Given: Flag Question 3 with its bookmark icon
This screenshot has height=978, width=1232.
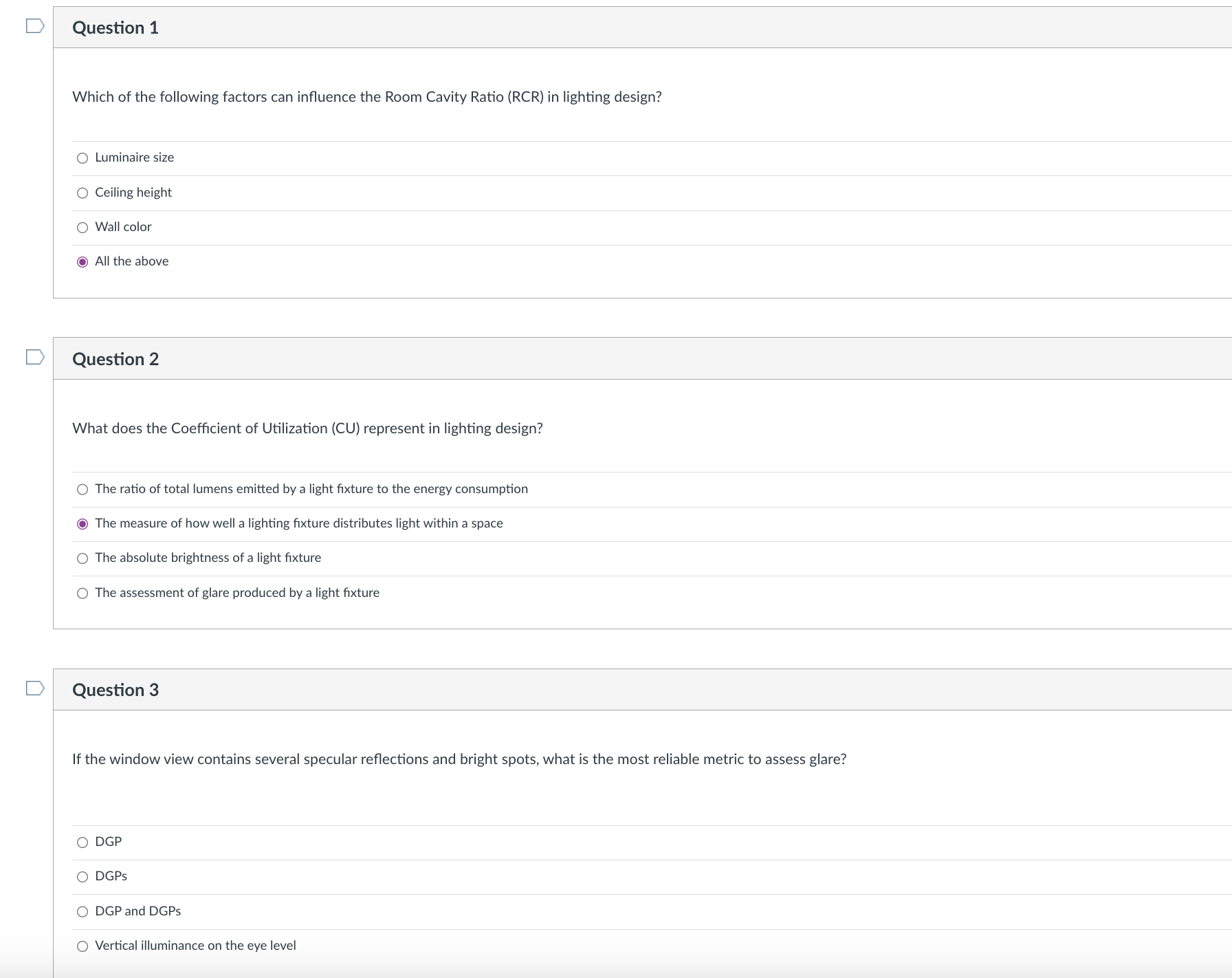Looking at the screenshot, I should [35, 688].
